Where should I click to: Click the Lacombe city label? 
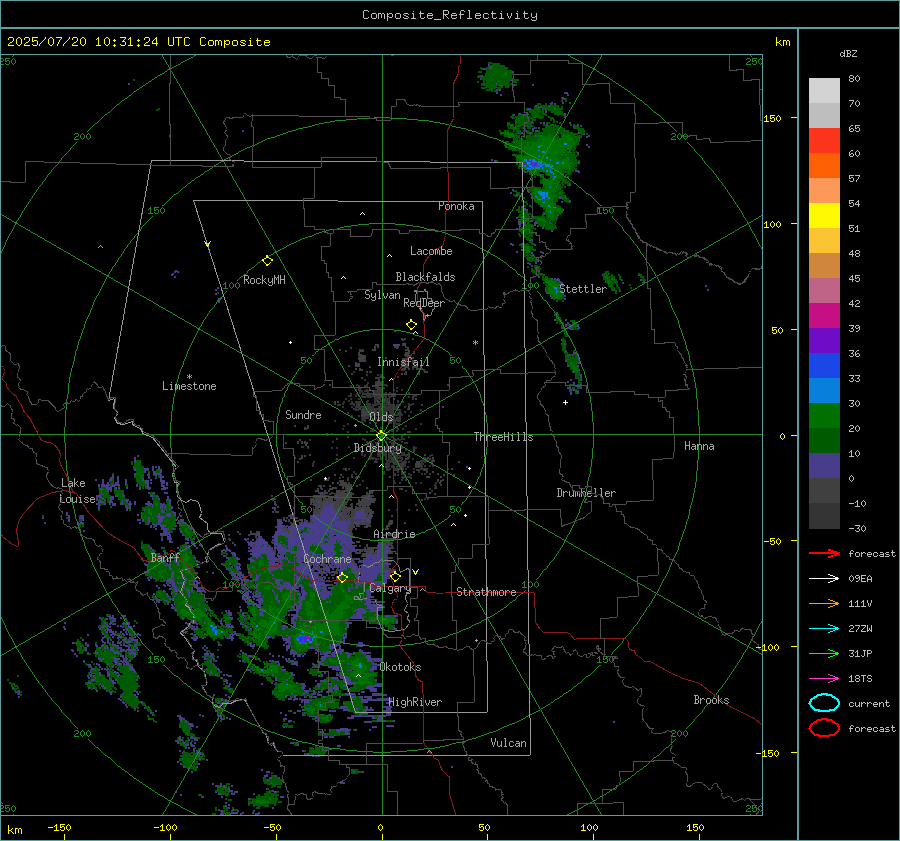431,251
